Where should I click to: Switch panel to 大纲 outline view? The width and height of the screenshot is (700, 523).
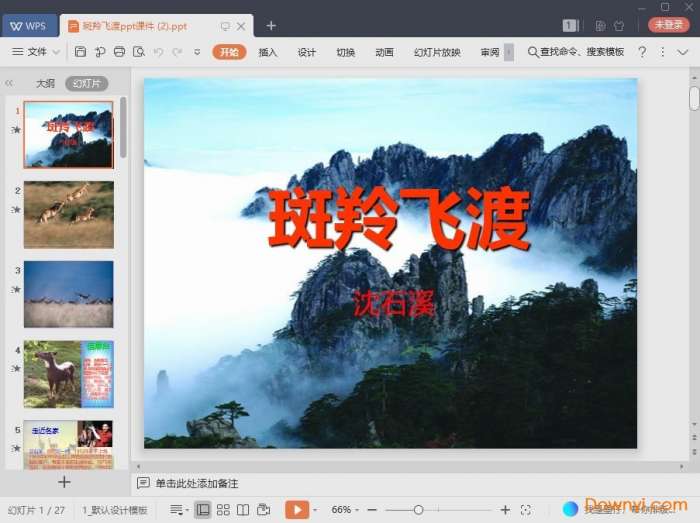(45, 84)
